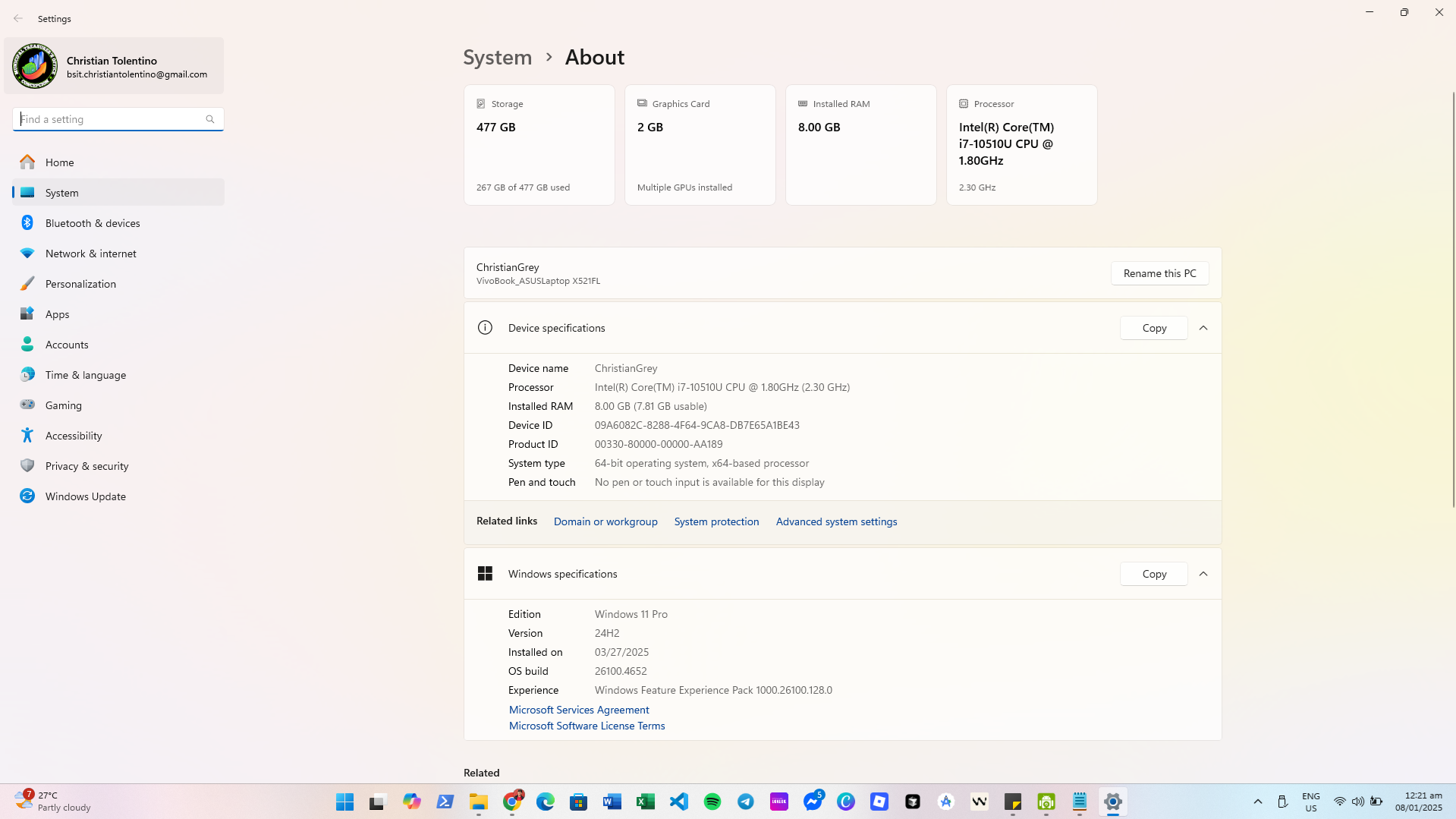This screenshot has height=819, width=1456.
Task: Select System in the sidebar
Action: point(118,193)
